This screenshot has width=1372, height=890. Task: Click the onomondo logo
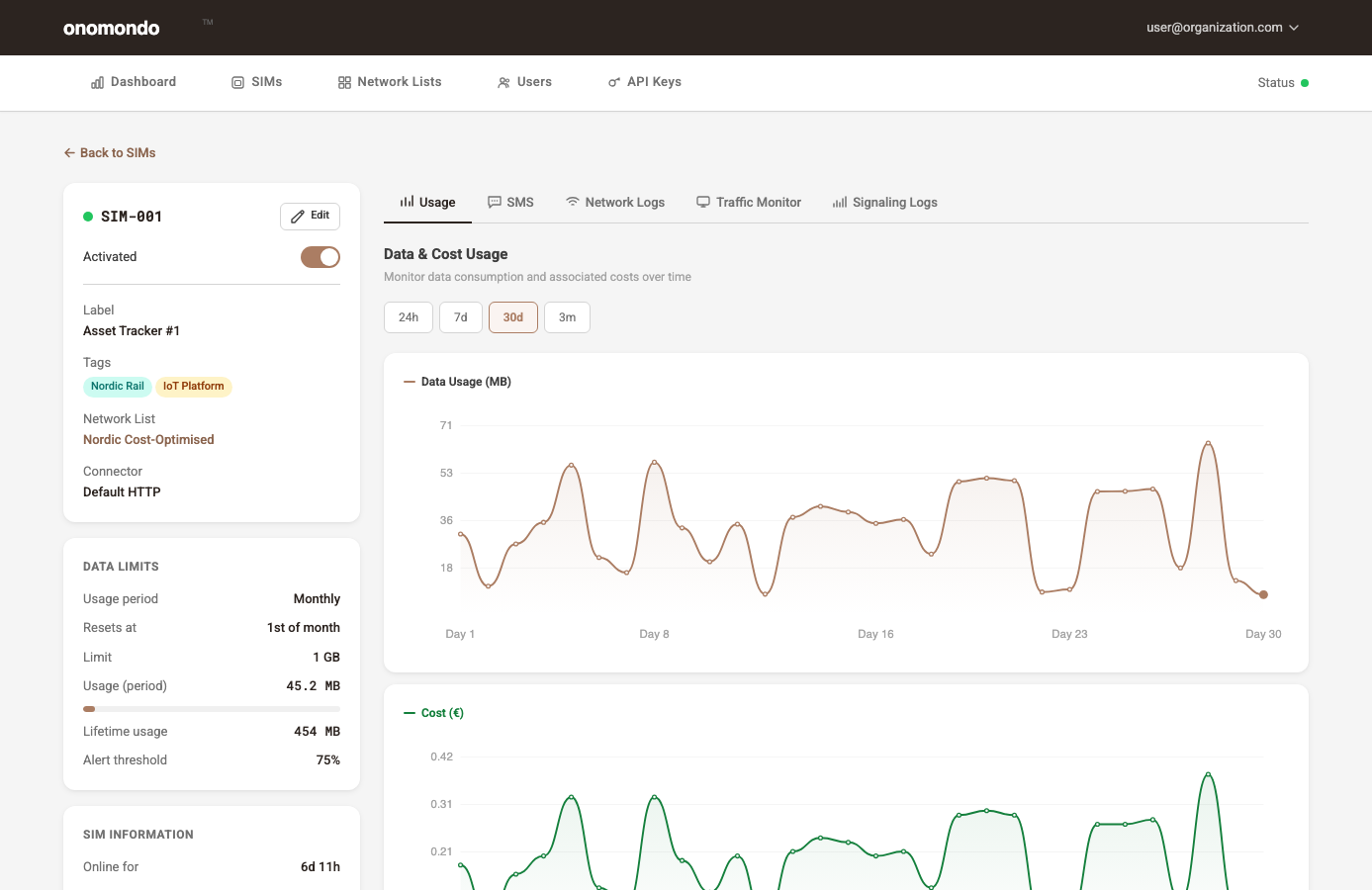coord(112,28)
